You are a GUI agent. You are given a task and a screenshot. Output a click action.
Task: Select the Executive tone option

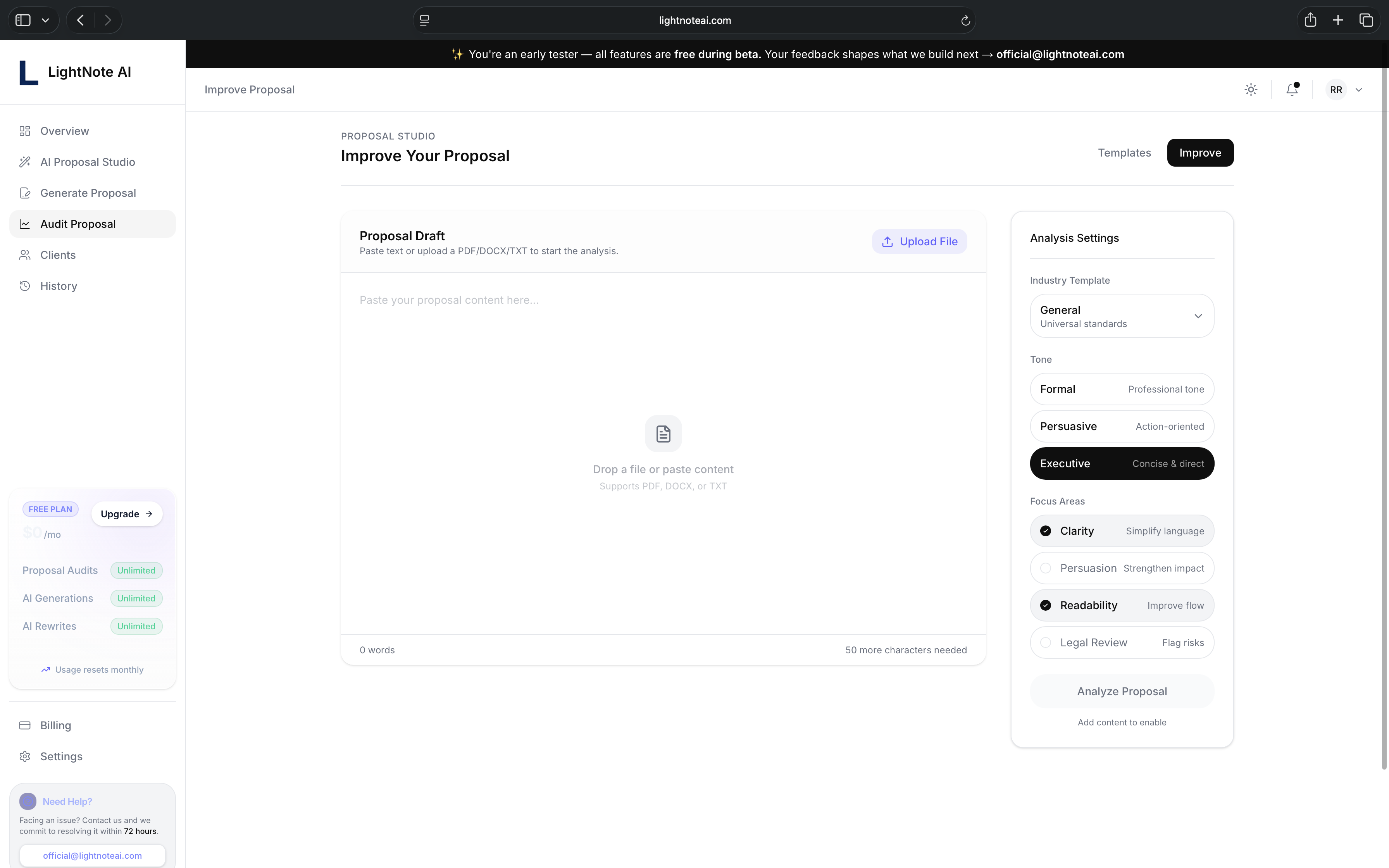pyautogui.click(x=1122, y=463)
